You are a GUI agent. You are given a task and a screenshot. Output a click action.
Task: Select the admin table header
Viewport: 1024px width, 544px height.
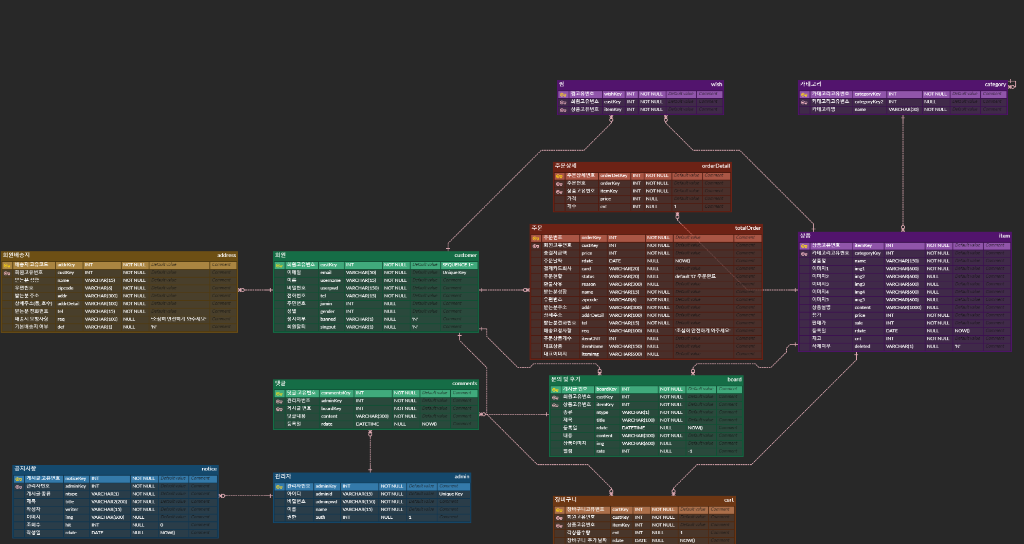tap(372, 477)
